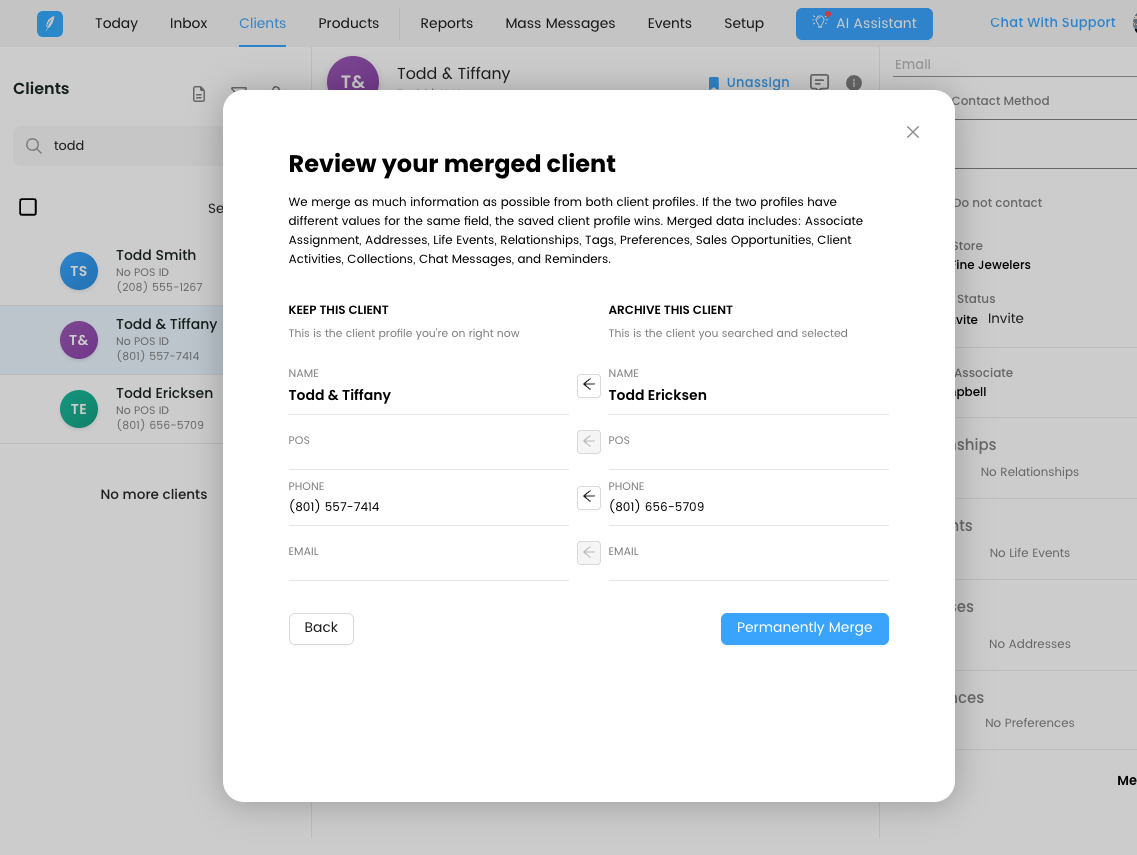Viewport: 1137px width, 855px height.
Task: Click No Addresses text
Action: 1029,644
